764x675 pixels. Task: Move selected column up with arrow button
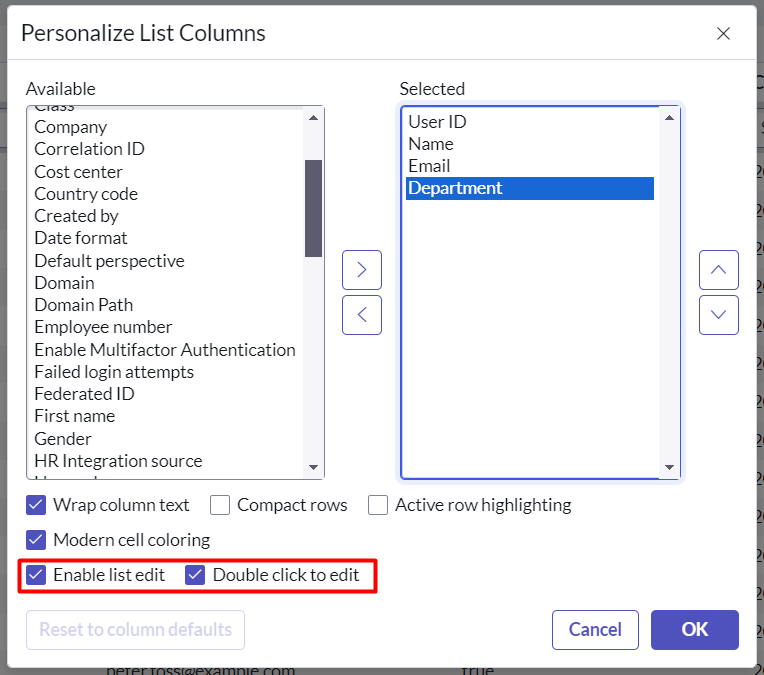[x=718, y=270]
